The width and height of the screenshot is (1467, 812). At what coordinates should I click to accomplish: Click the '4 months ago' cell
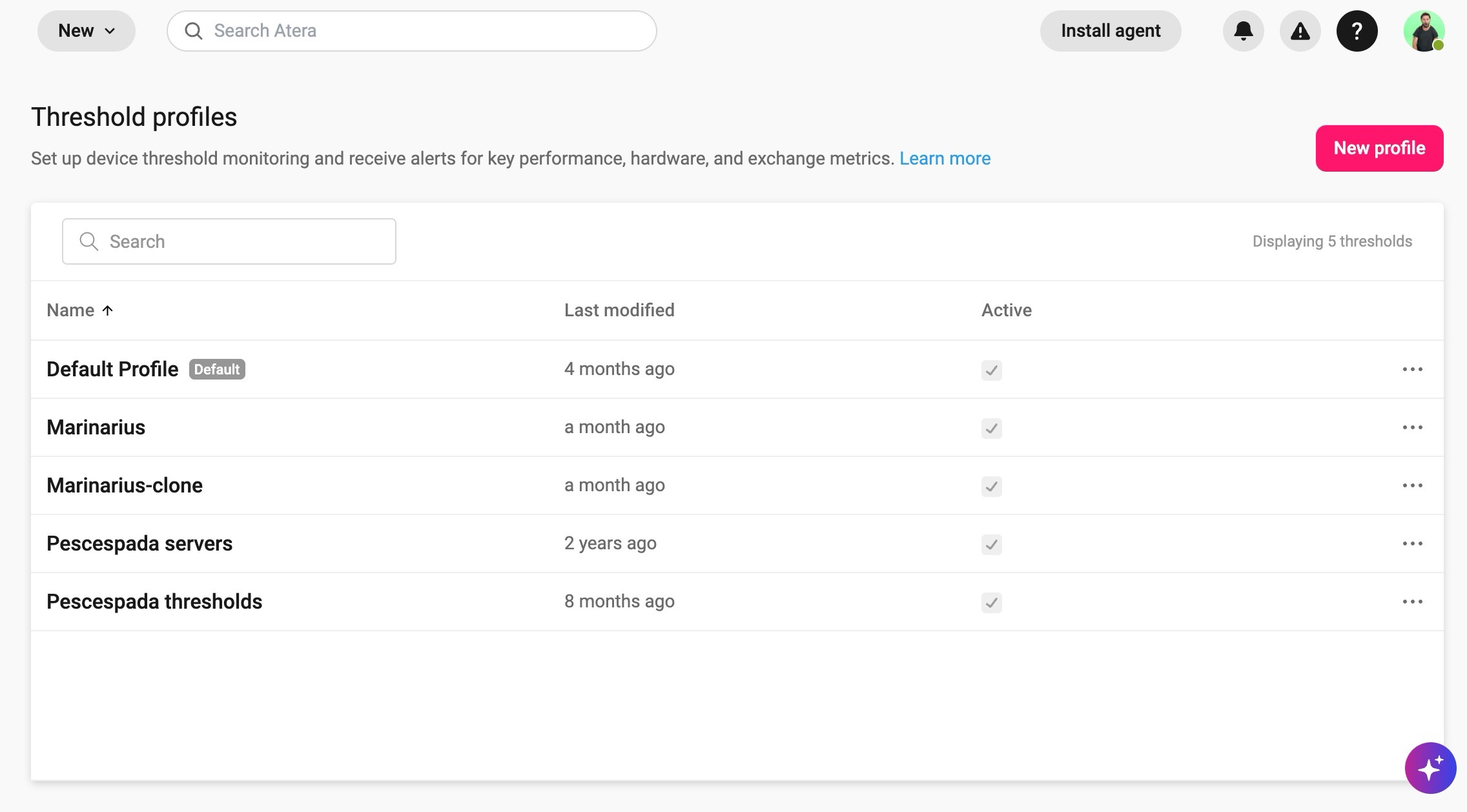pyautogui.click(x=619, y=369)
